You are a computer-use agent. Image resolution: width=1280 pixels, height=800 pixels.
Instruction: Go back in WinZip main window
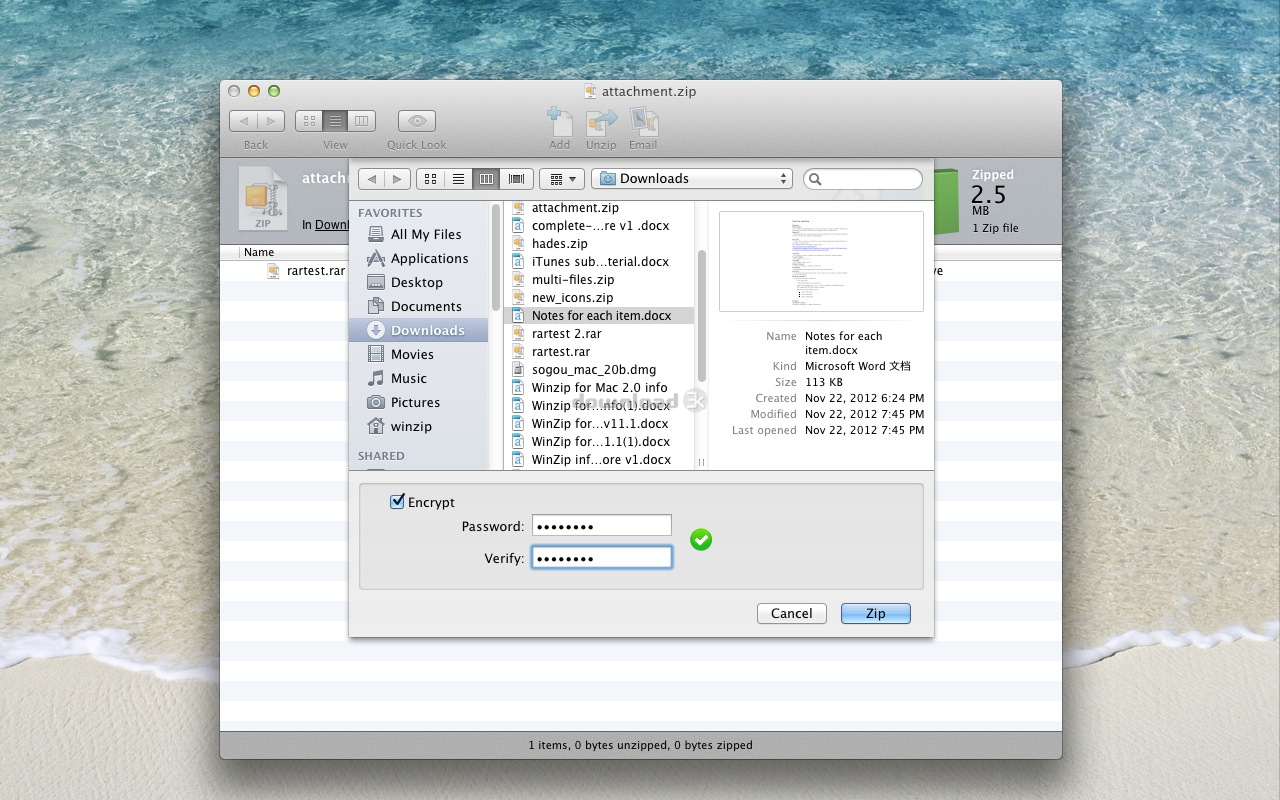point(243,121)
